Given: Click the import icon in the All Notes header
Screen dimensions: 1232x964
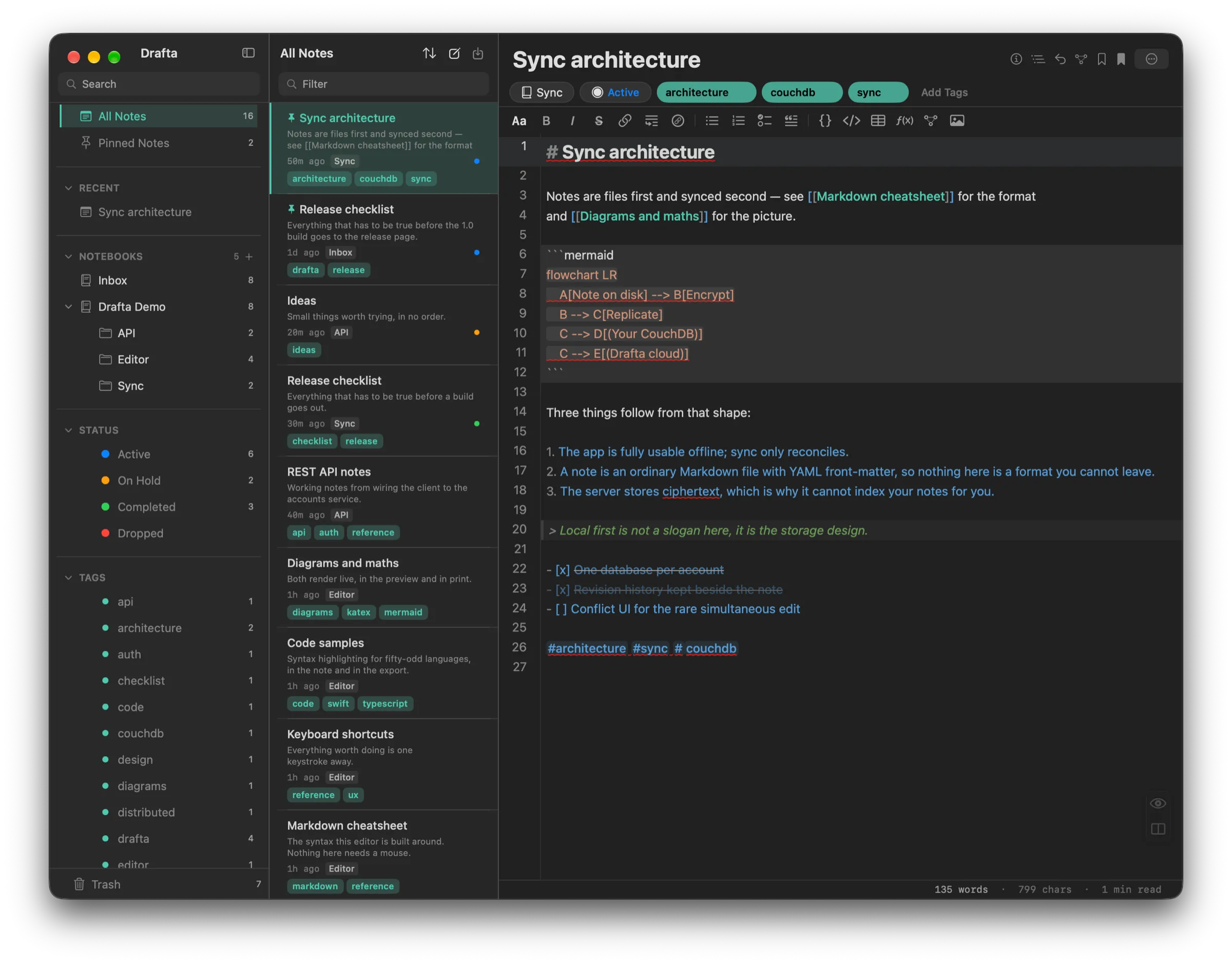Looking at the screenshot, I should tap(478, 53).
